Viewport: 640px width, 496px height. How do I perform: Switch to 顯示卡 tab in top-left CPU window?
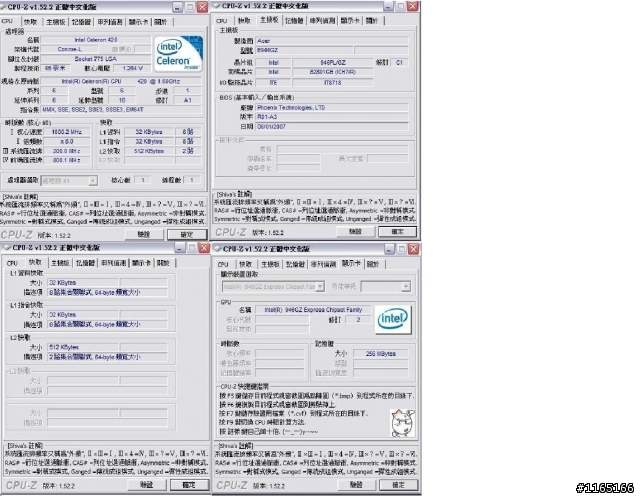138,22
